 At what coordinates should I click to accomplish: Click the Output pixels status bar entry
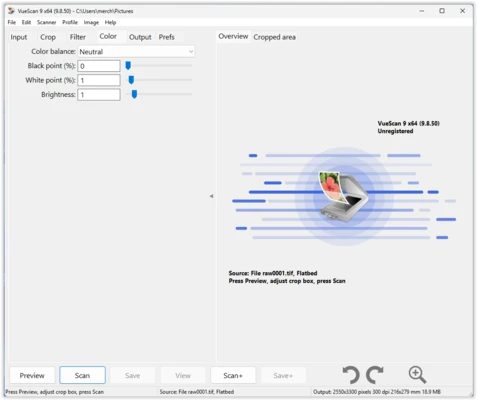pyautogui.click(x=377, y=392)
